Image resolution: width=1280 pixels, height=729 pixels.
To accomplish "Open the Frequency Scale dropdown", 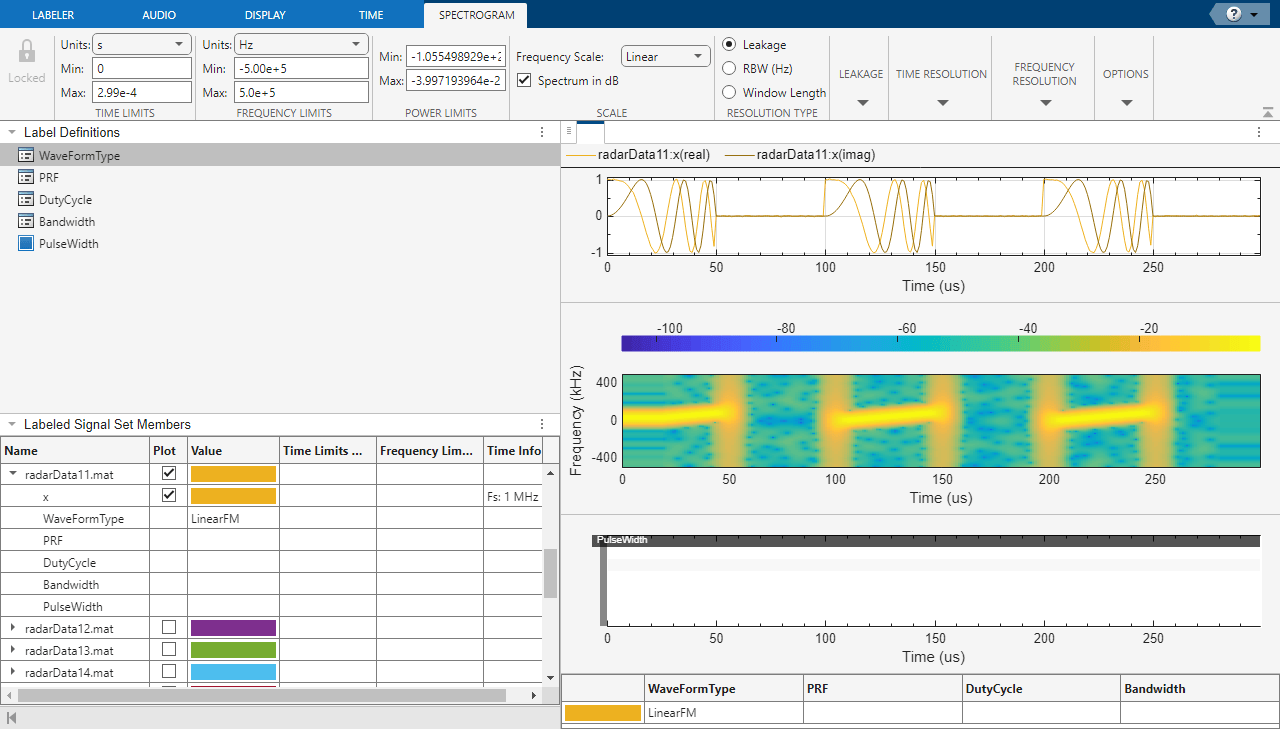I will click(x=666, y=57).
